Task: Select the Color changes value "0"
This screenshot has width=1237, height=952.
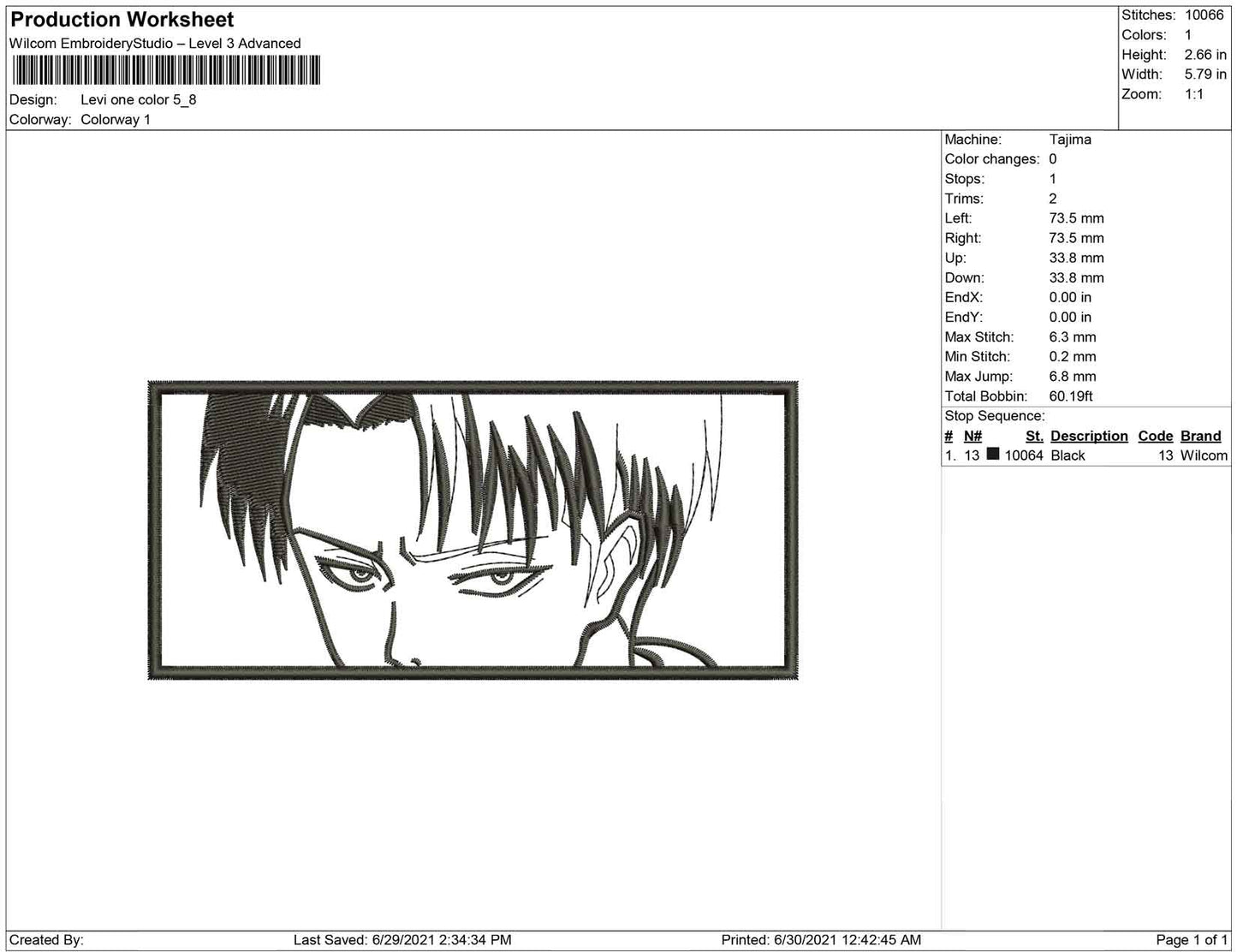Action: pos(1053,159)
